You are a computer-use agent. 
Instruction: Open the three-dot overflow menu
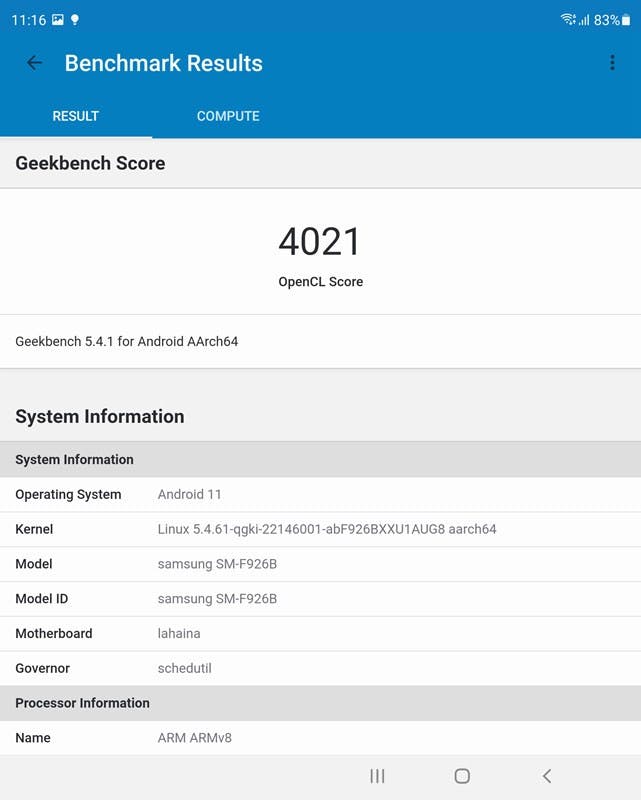tap(612, 63)
